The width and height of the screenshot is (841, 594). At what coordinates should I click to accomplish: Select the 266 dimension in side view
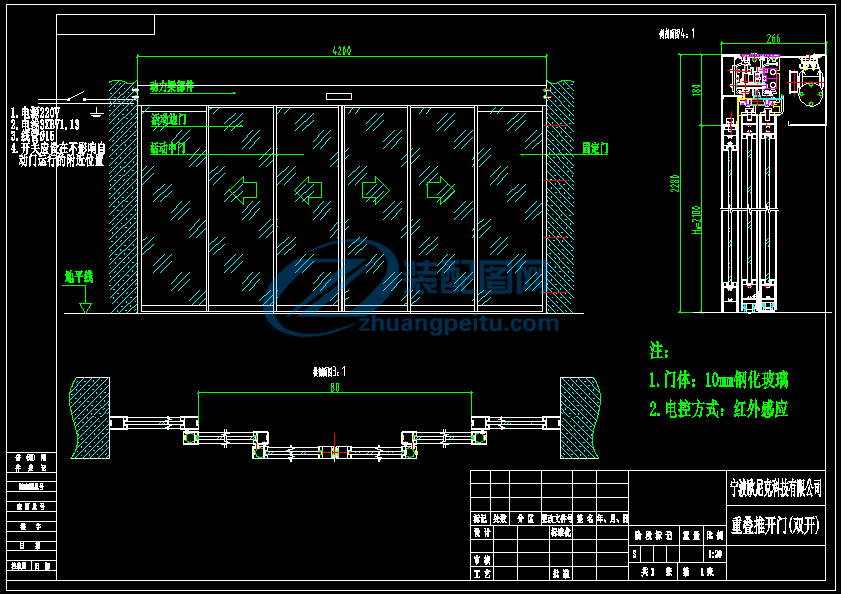772,39
